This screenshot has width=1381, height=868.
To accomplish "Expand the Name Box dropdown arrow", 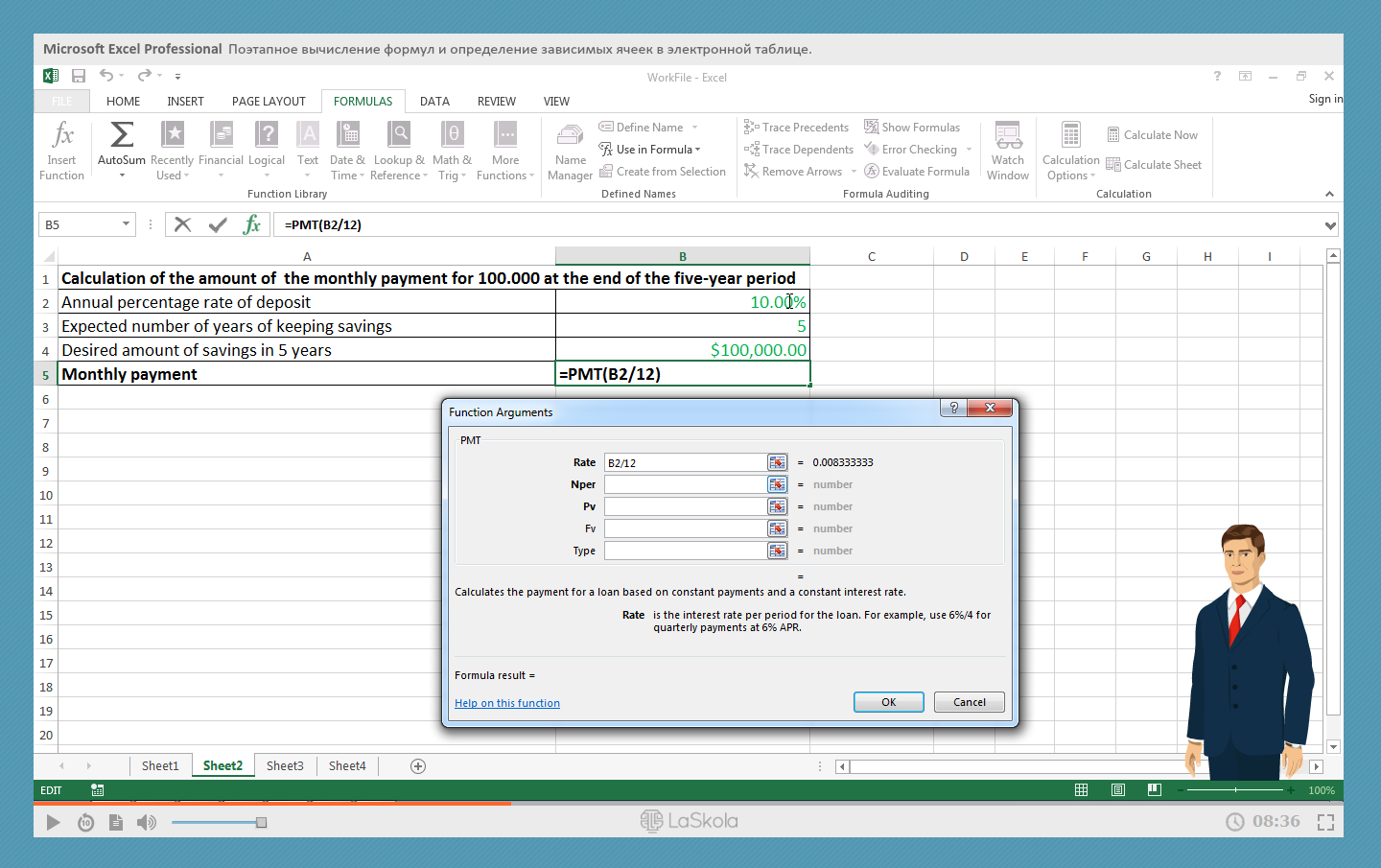I will [126, 224].
